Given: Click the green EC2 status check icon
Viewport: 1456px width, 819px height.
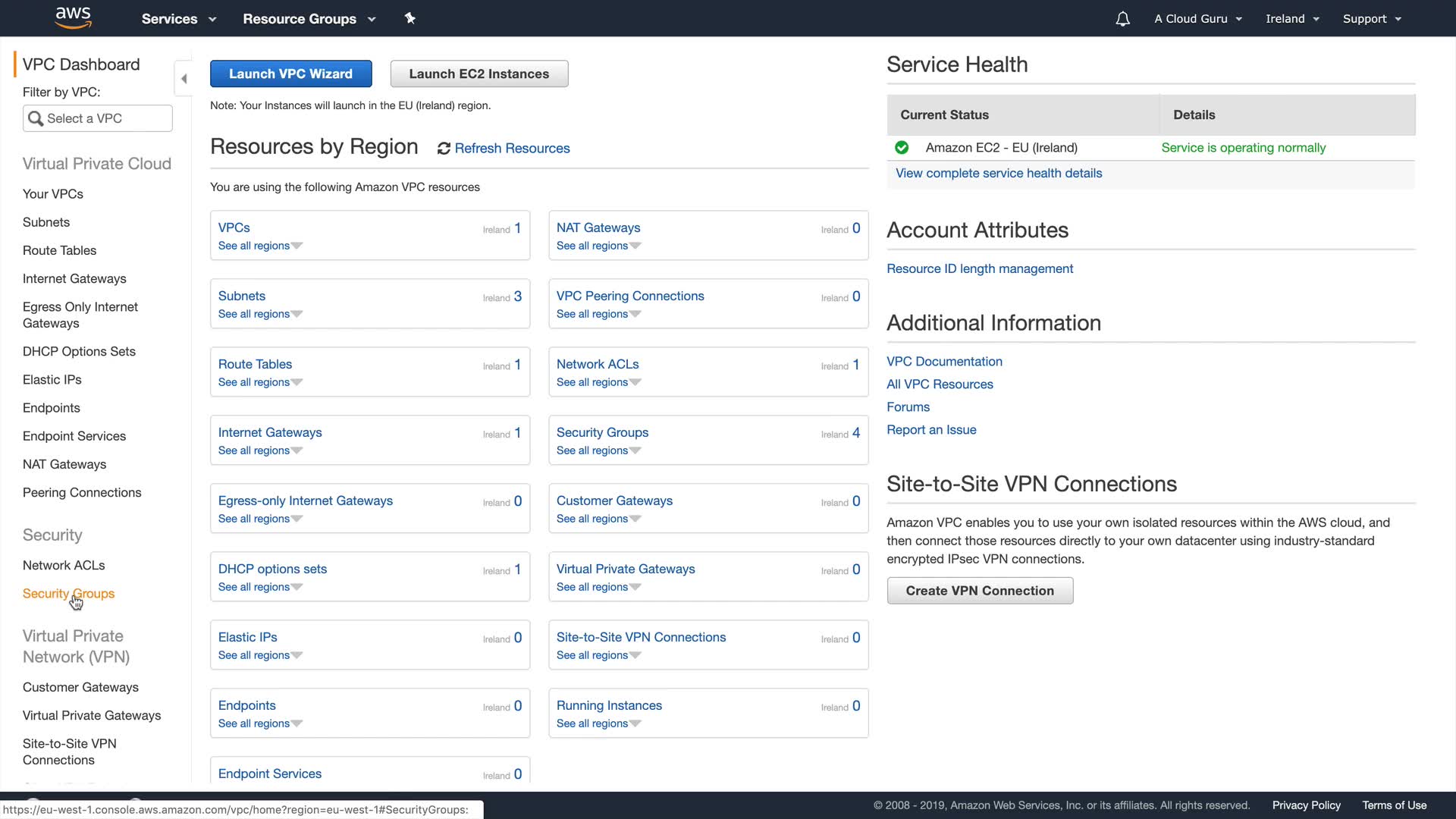Looking at the screenshot, I should [902, 148].
